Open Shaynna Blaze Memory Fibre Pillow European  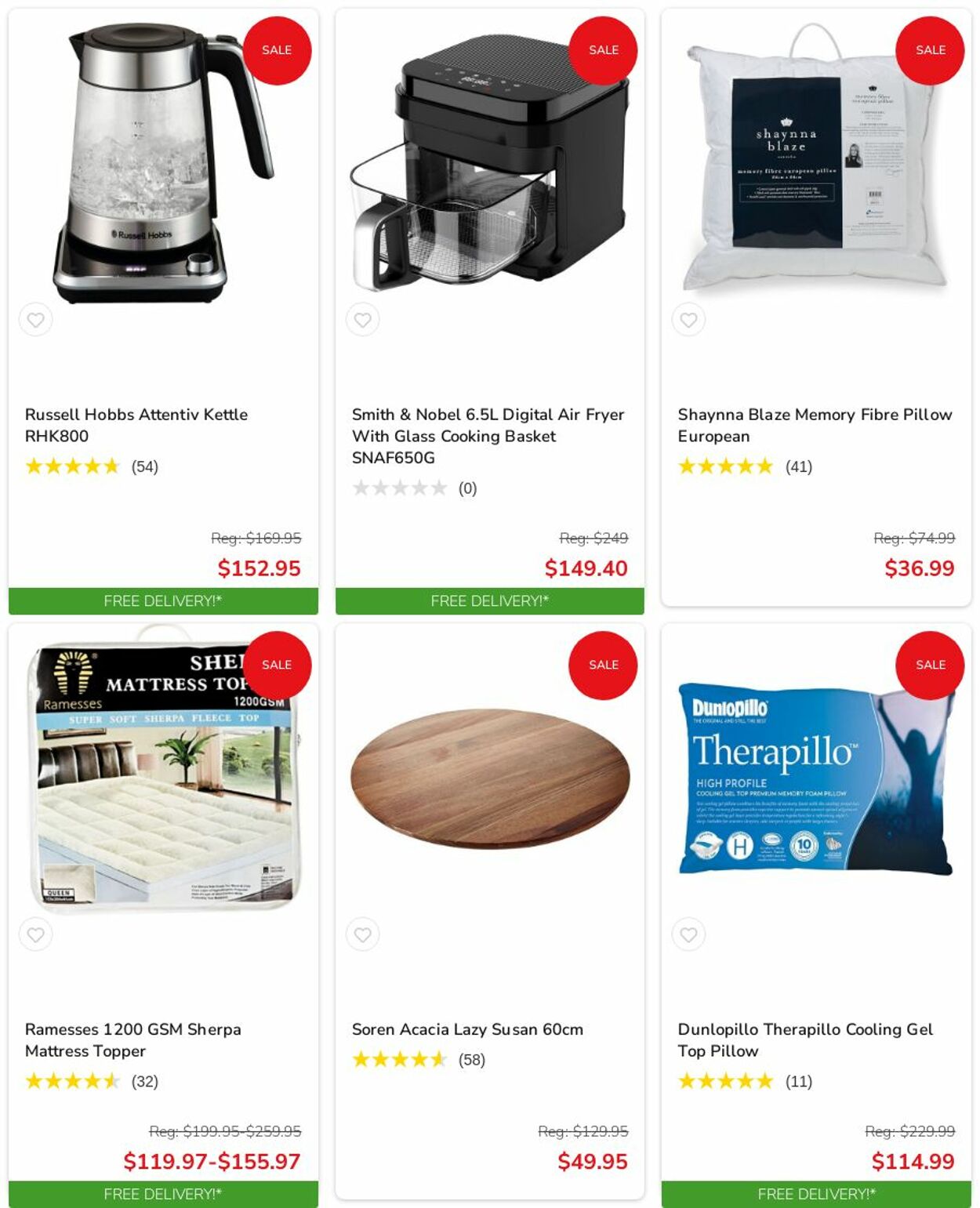coord(815,425)
